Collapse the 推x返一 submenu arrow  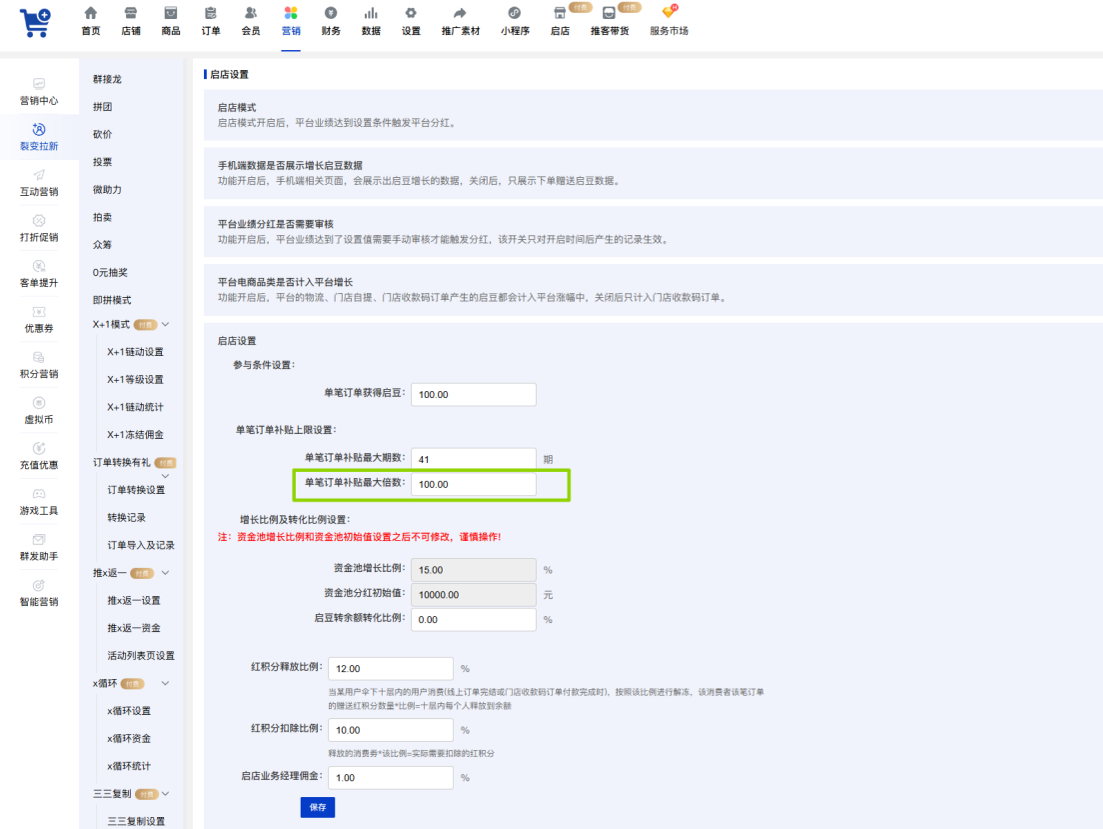166,573
